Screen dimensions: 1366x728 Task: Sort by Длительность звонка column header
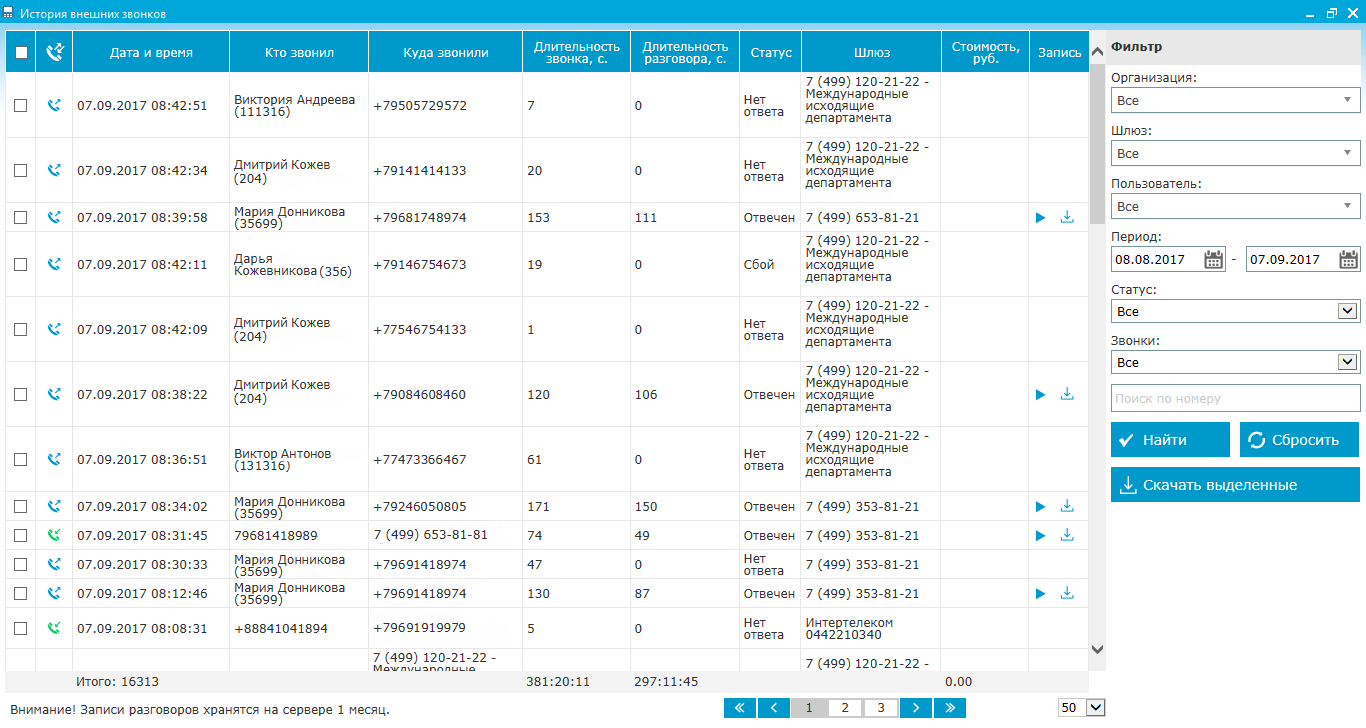(577, 52)
